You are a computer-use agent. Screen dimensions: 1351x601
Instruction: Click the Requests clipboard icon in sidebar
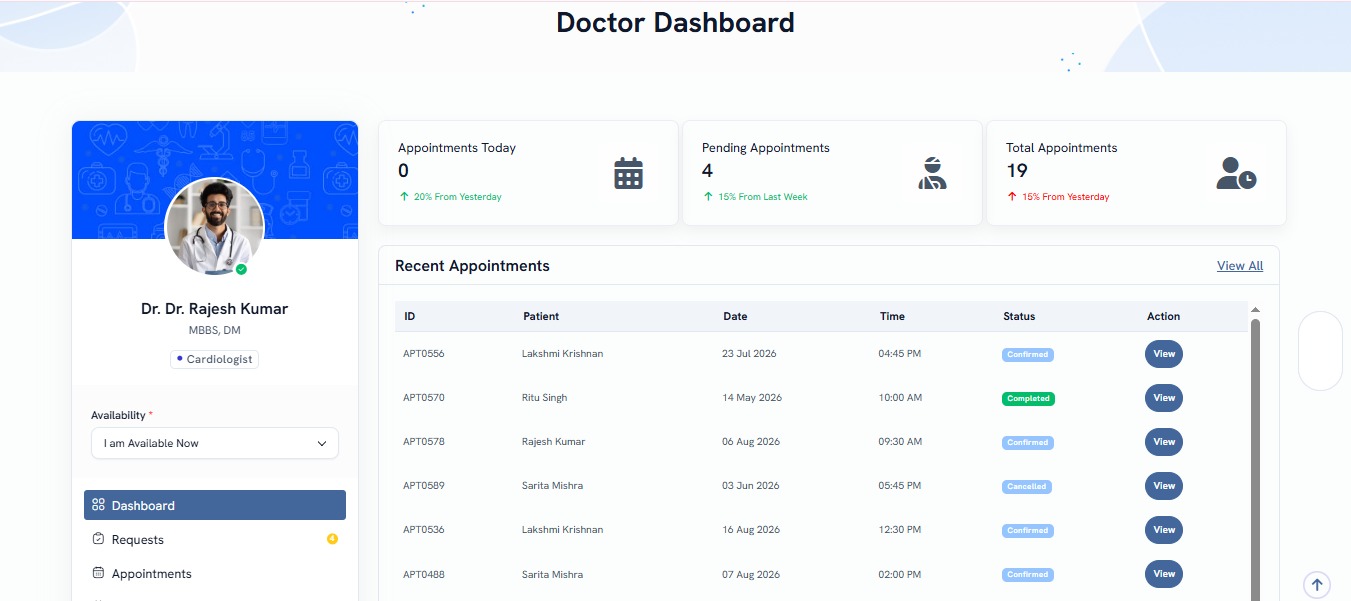click(98, 539)
